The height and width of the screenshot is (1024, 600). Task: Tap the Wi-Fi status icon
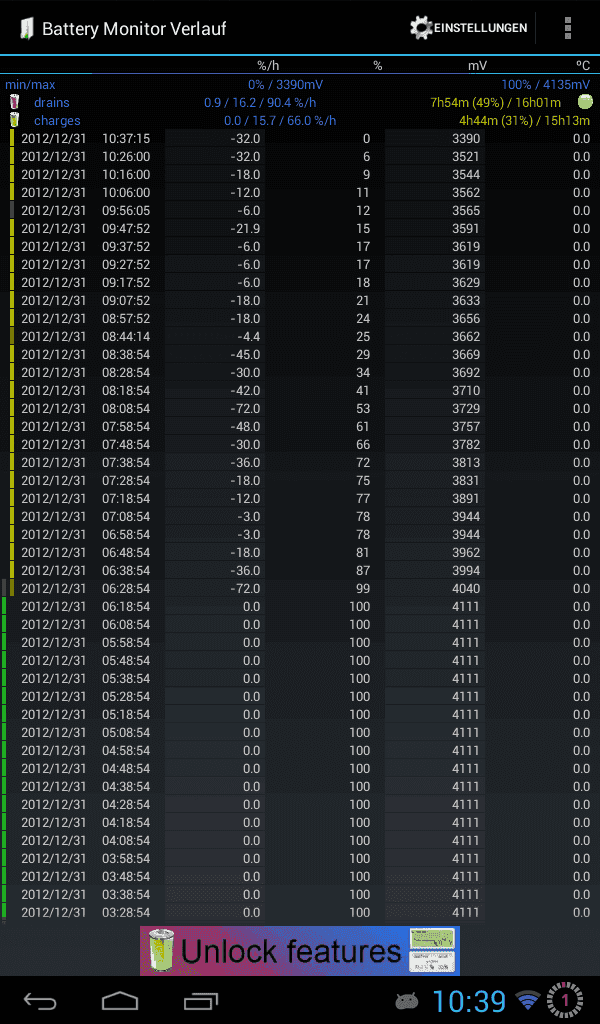click(528, 1000)
